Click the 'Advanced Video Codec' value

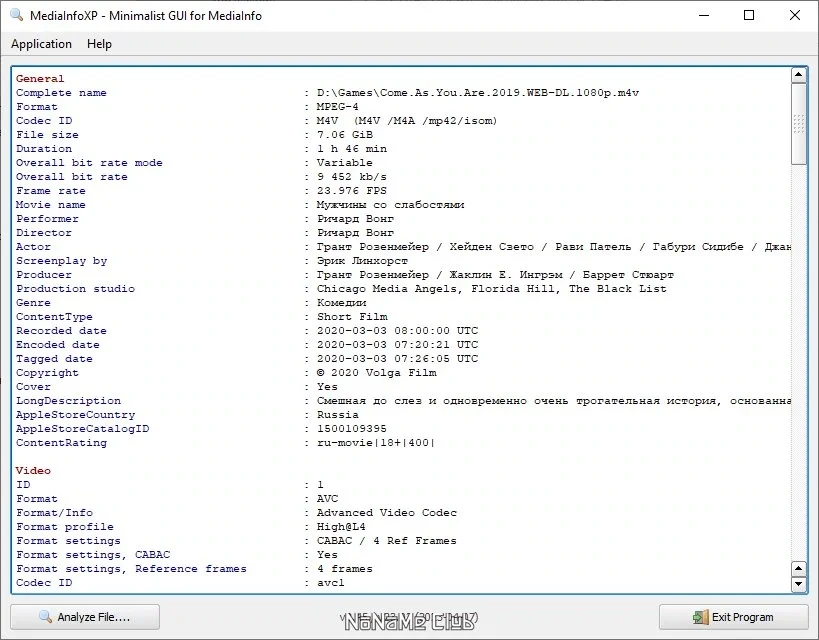pos(387,513)
